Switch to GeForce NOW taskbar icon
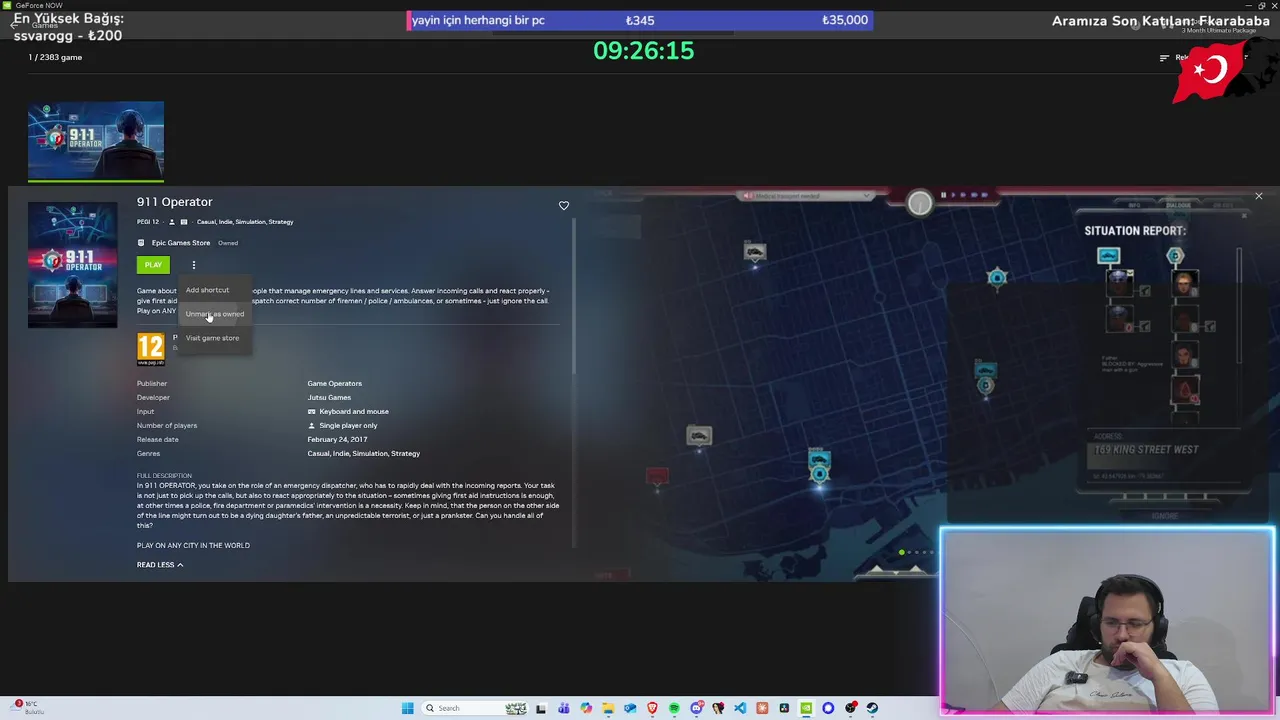Image resolution: width=1280 pixels, height=720 pixels. (806, 708)
